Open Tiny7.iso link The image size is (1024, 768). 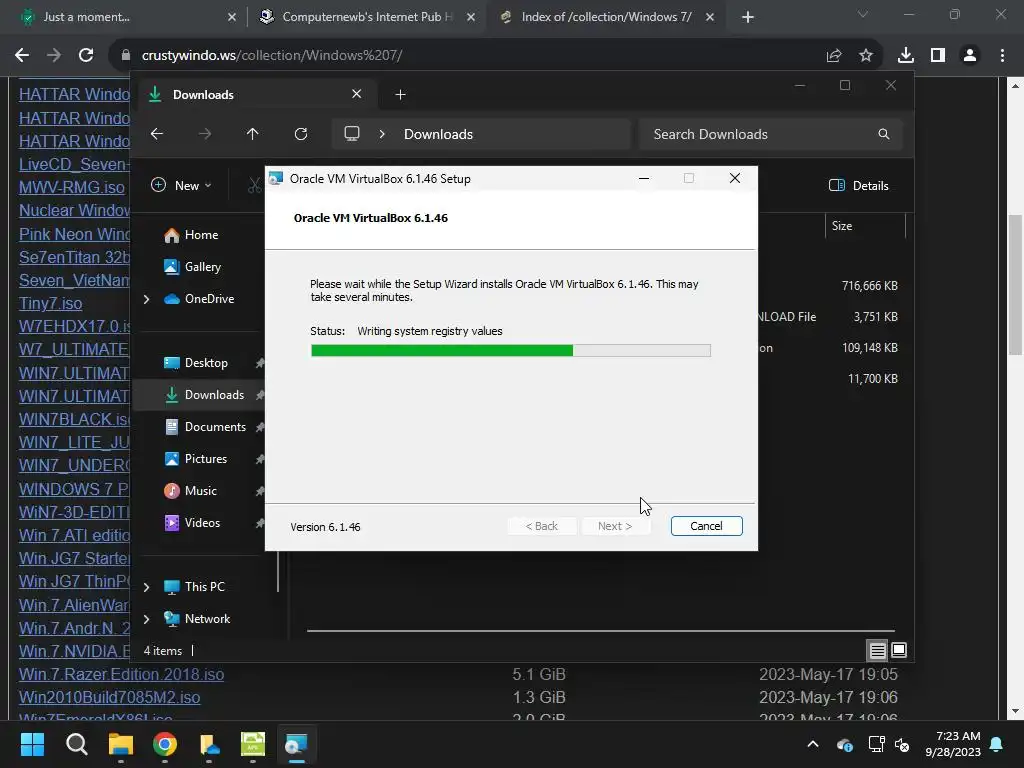(x=51, y=304)
